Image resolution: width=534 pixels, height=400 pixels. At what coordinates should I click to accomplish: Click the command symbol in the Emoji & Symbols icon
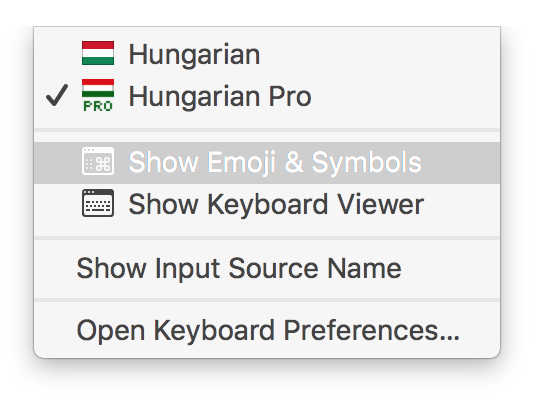click(103, 164)
